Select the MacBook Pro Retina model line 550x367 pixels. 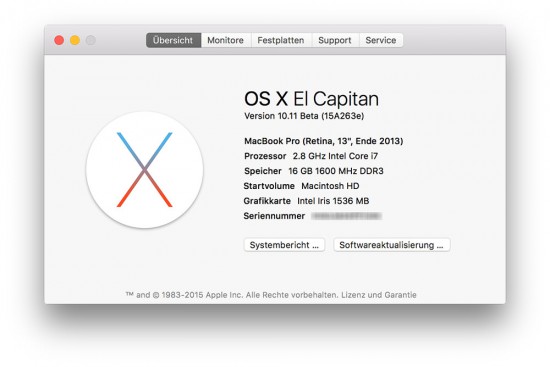coord(323,141)
